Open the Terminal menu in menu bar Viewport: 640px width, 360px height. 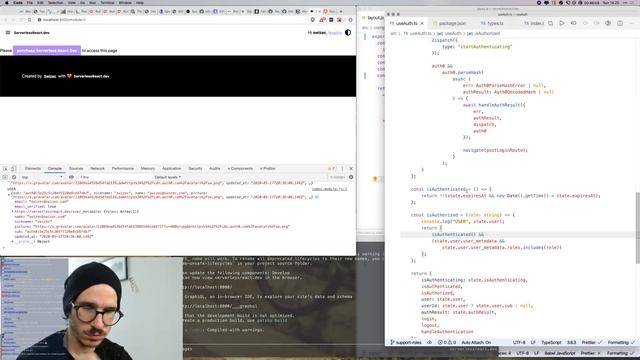coord(107,2)
